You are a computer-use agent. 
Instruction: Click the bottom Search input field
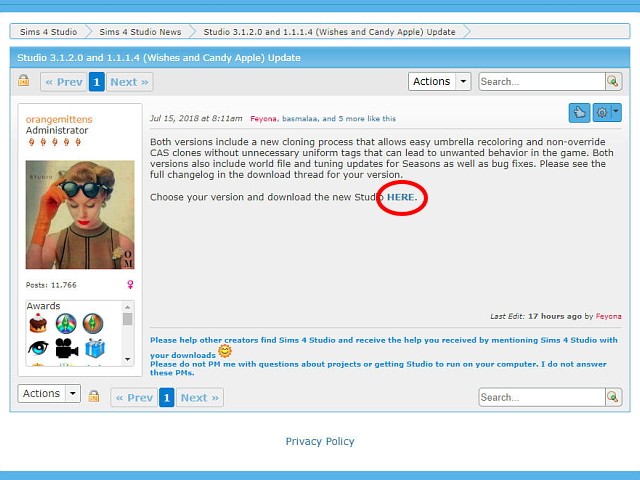click(x=542, y=397)
